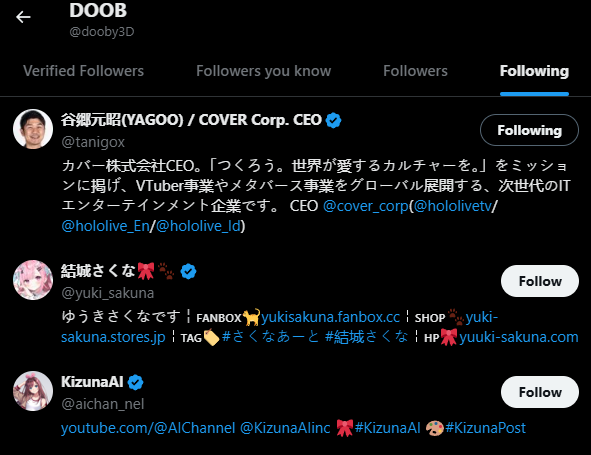Screen dimensions: 591x455
Task: Open YAGOO's profile picture
Action: [x=33, y=129]
